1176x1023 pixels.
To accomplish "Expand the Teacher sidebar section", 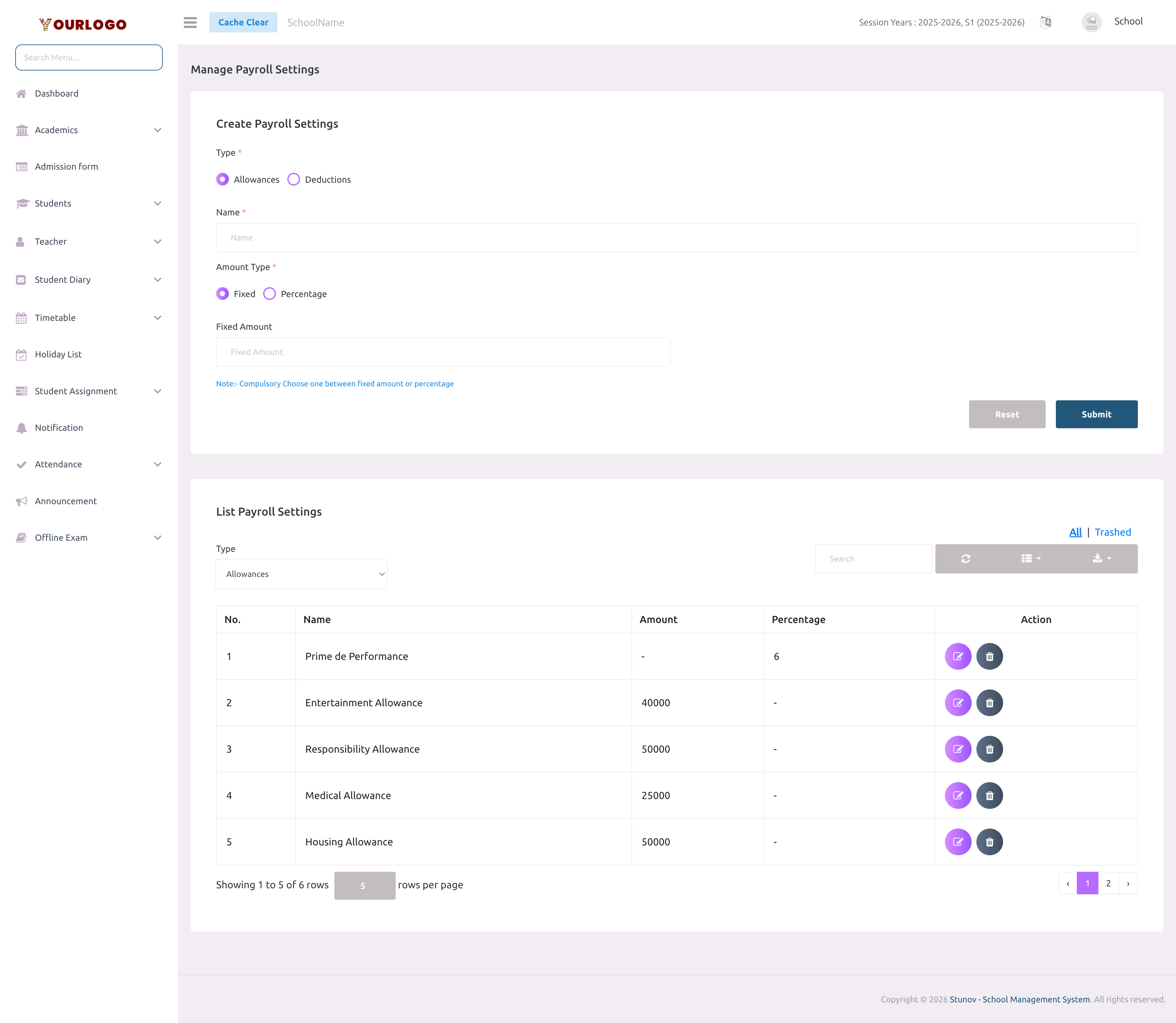I will 50,241.
